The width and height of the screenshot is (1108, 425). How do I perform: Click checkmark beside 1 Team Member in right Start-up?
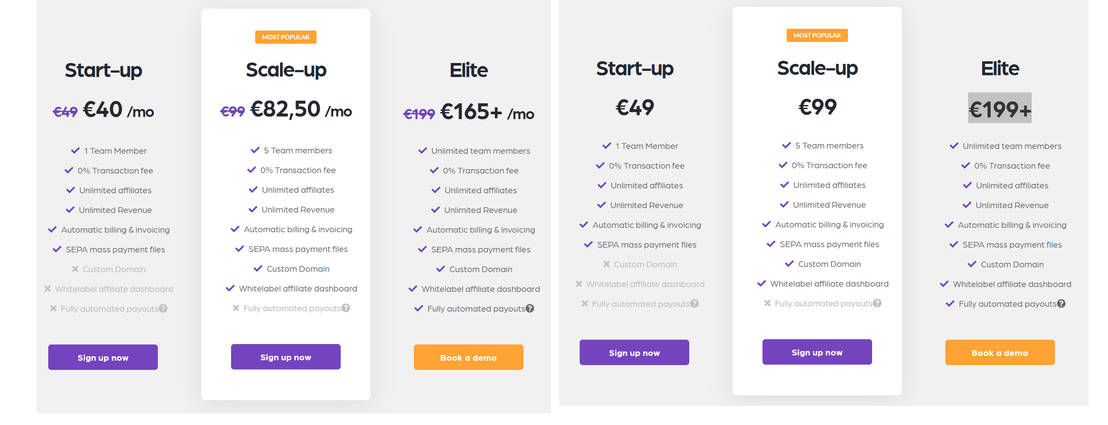pyautogui.click(x=606, y=146)
